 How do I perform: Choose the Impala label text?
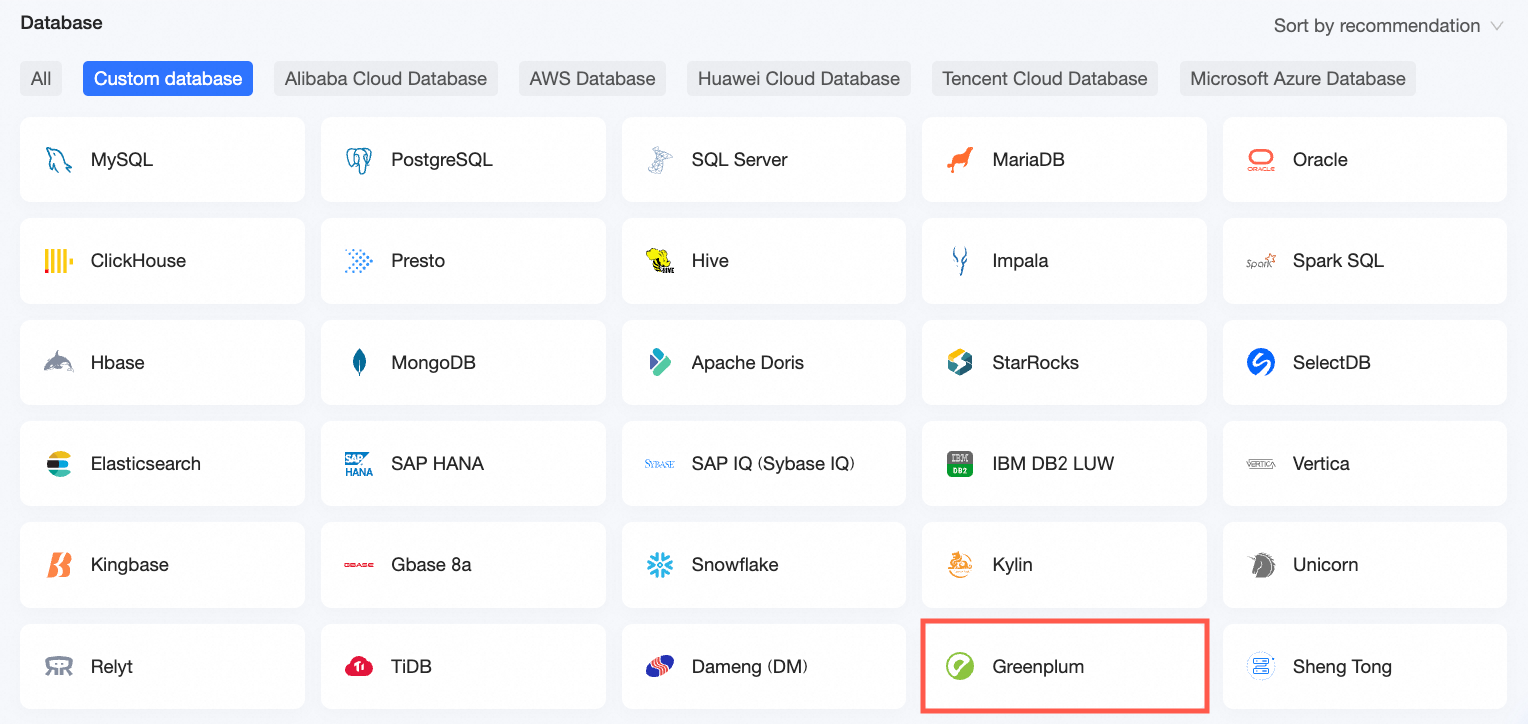coord(1020,261)
